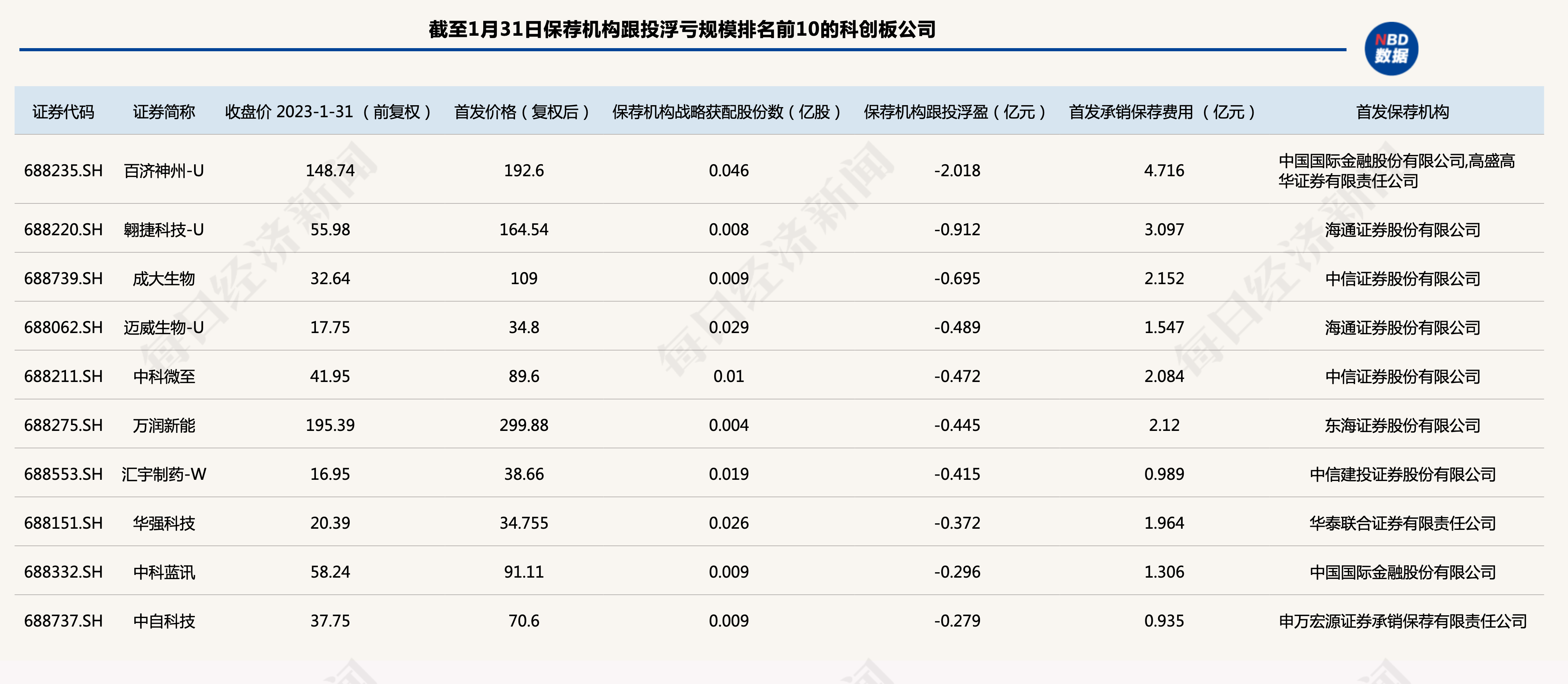Click underwriting fee 2.152
Viewport: 1568px width, 684px height.
click(1164, 278)
